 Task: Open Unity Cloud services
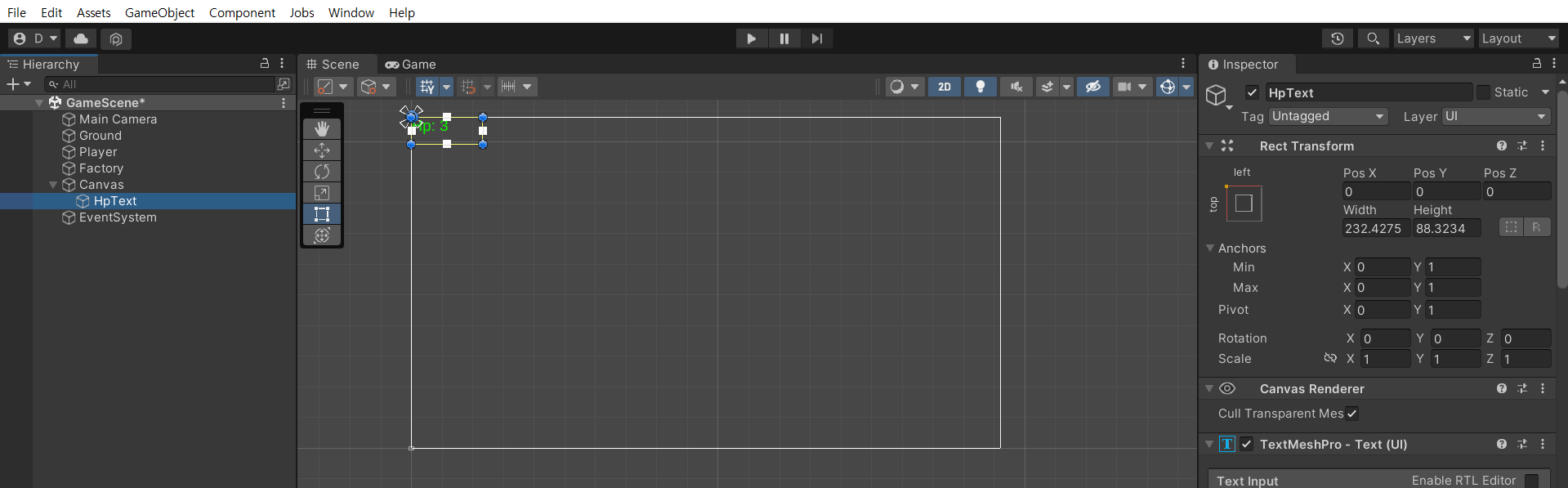pyautogui.click(x=81, y=38)
